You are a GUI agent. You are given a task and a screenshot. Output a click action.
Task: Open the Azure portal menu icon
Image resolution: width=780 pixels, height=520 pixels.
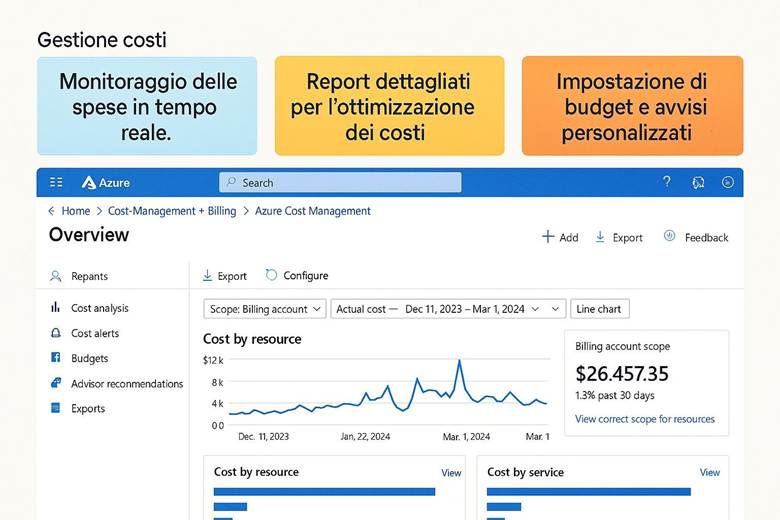(x=56, y=182)
